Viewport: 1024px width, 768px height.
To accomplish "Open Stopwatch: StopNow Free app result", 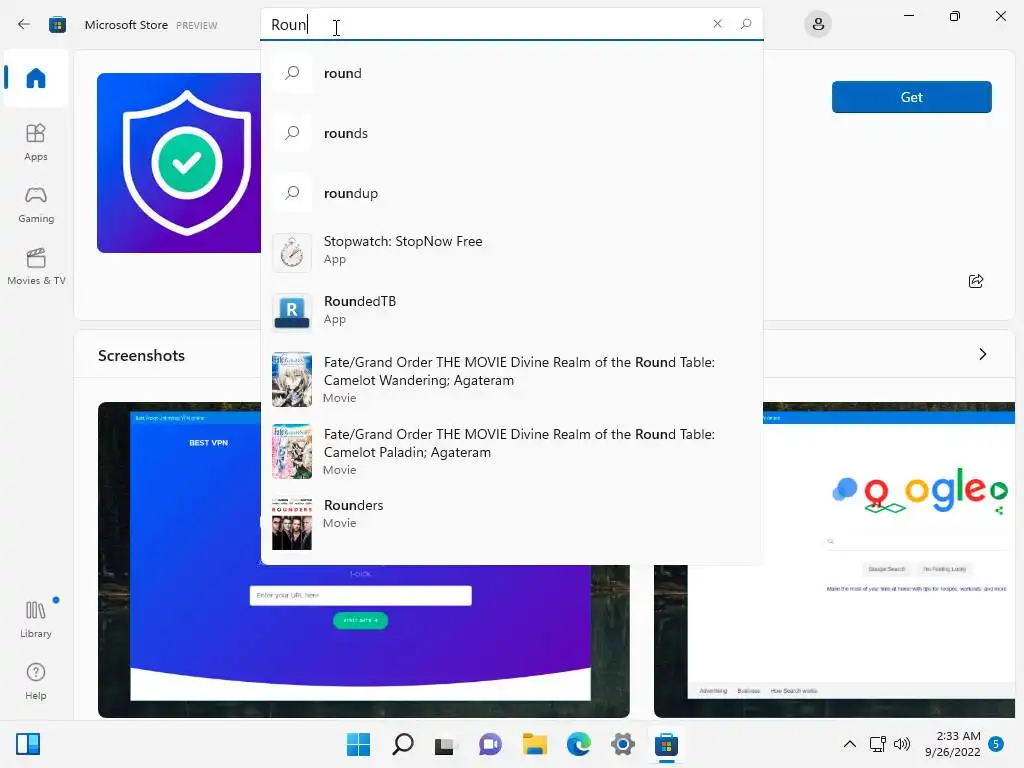I will click(x=511, y=251).
